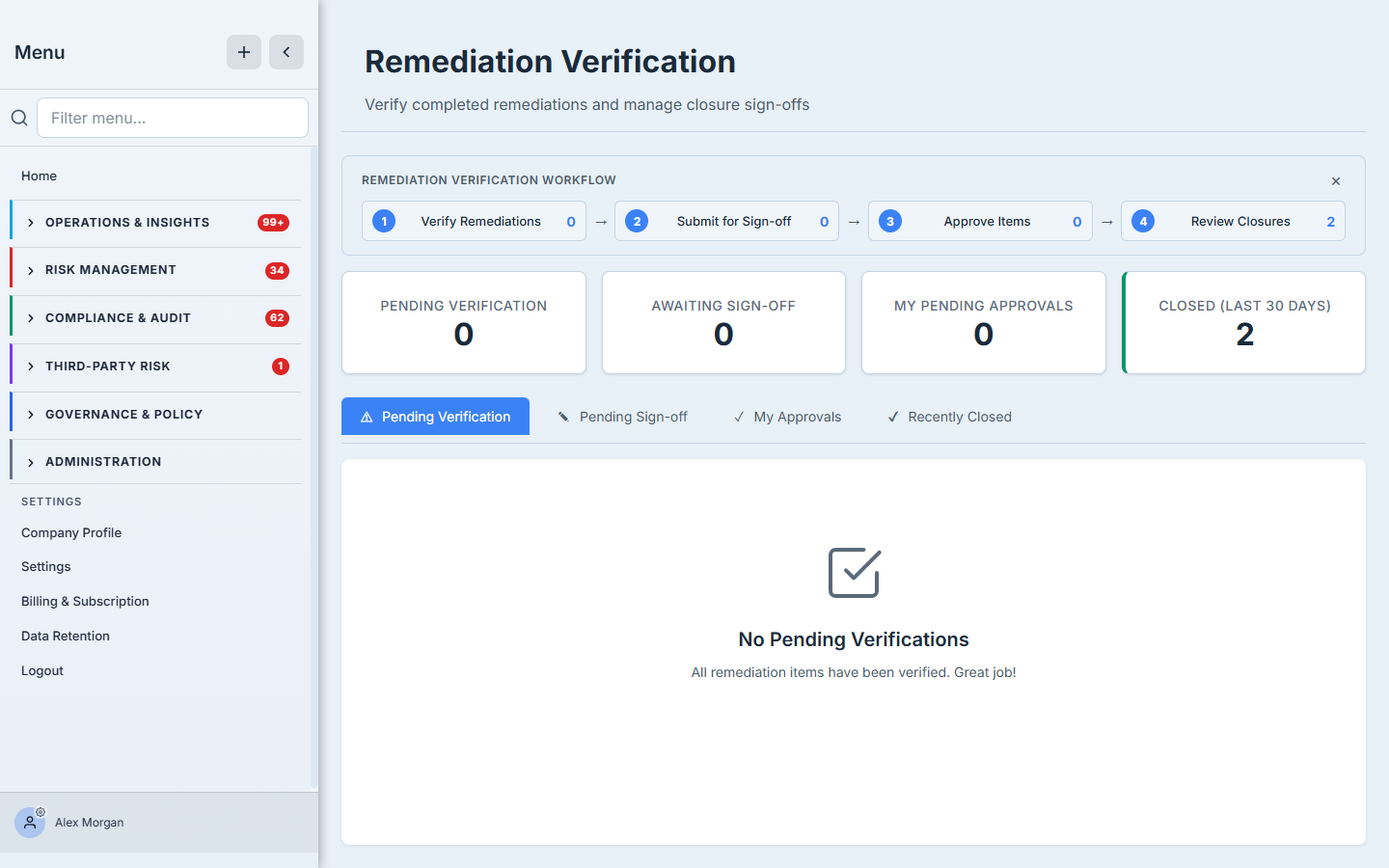Click the 99+ badge on Operations & Insights
This screenshot has height=868, width=1389.
[x=273, y=223]
